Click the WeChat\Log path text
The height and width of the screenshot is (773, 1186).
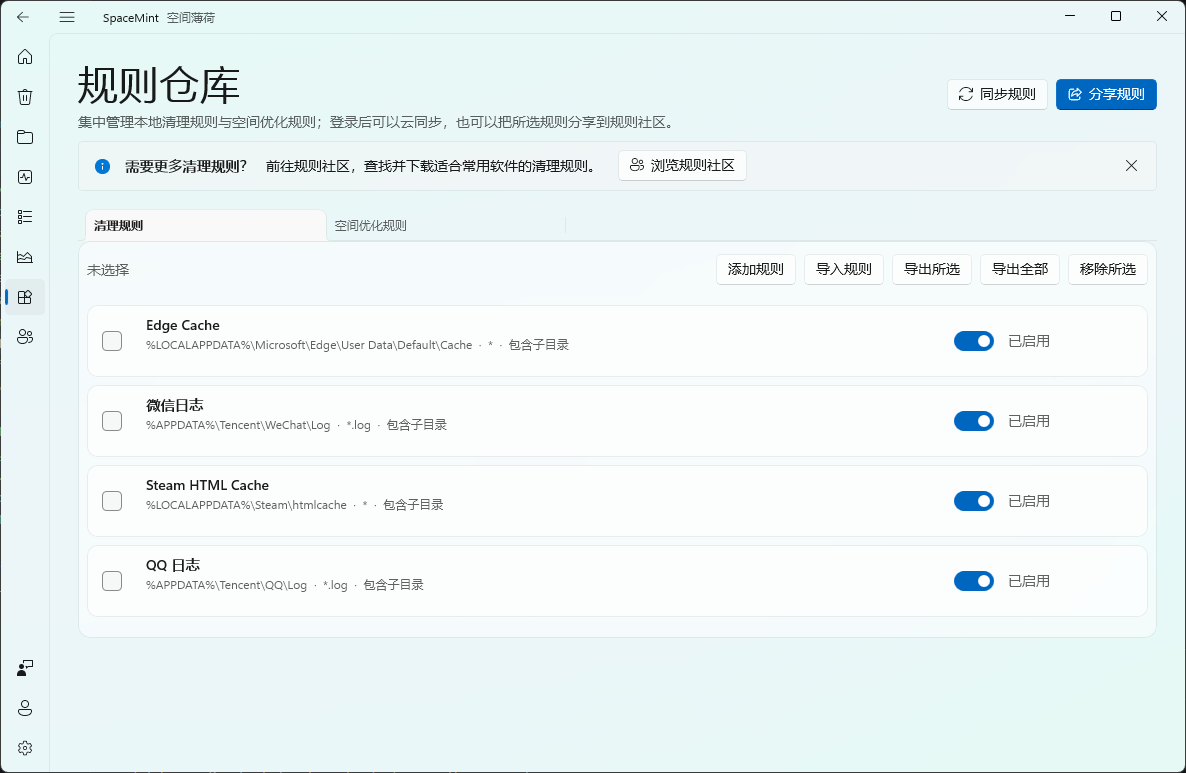[238, 425]
